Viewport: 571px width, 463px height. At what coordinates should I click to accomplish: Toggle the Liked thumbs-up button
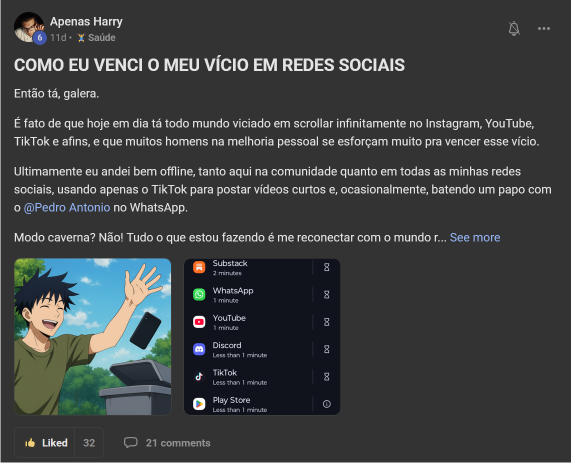click(x=44, y=443)
